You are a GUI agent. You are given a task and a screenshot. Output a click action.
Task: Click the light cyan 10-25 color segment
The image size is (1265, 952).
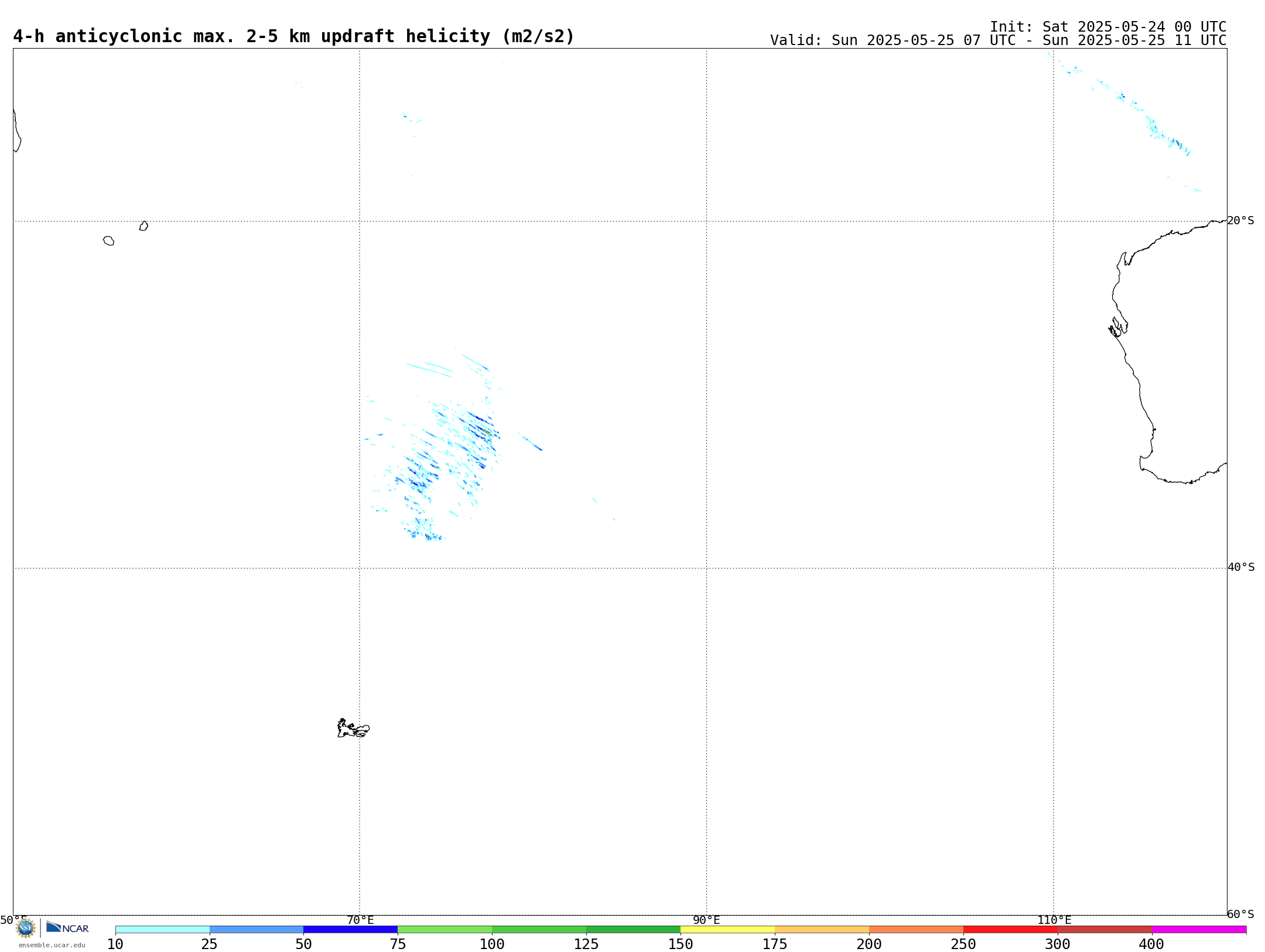(162, 930)
